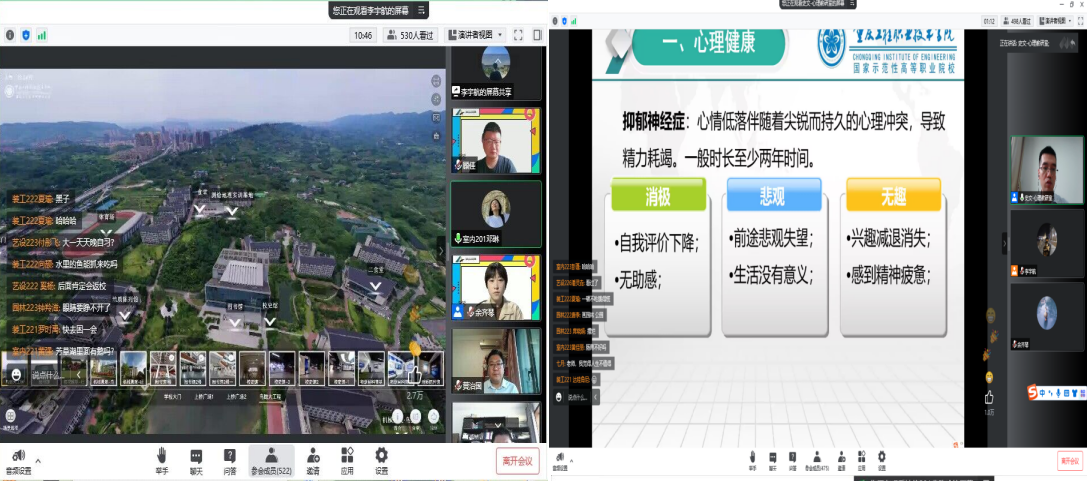Click the thumbs-up like icon in left window
The width and height of the screenshot is (1090, 481).
[414, 375]
